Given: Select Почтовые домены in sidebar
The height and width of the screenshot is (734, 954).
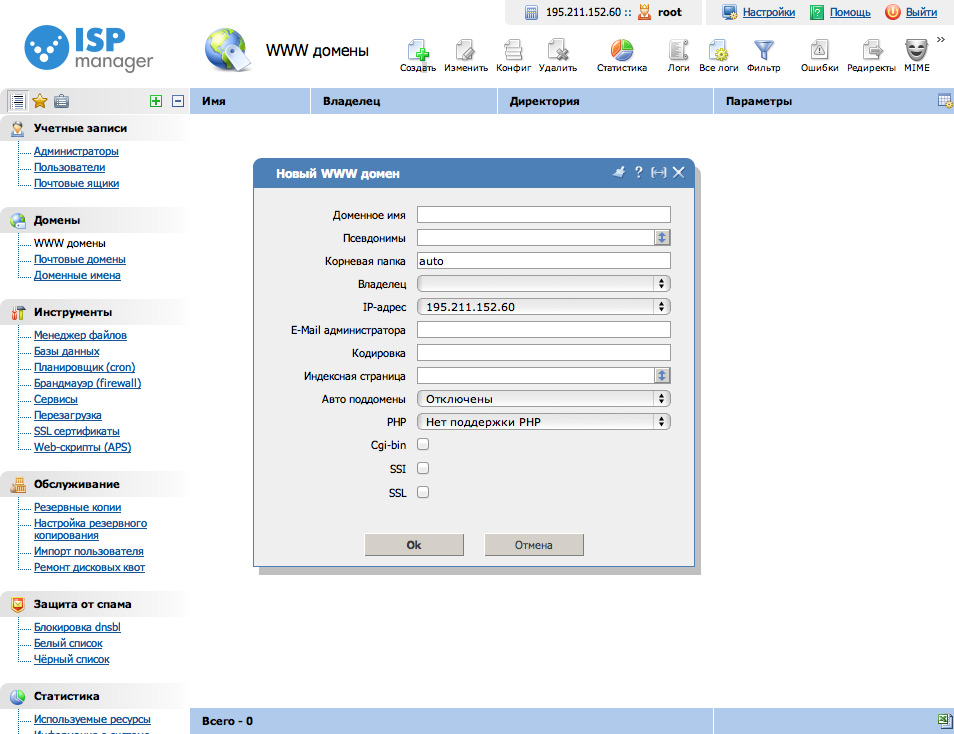Looking at the screenshot, I should [x=80, y=259].
